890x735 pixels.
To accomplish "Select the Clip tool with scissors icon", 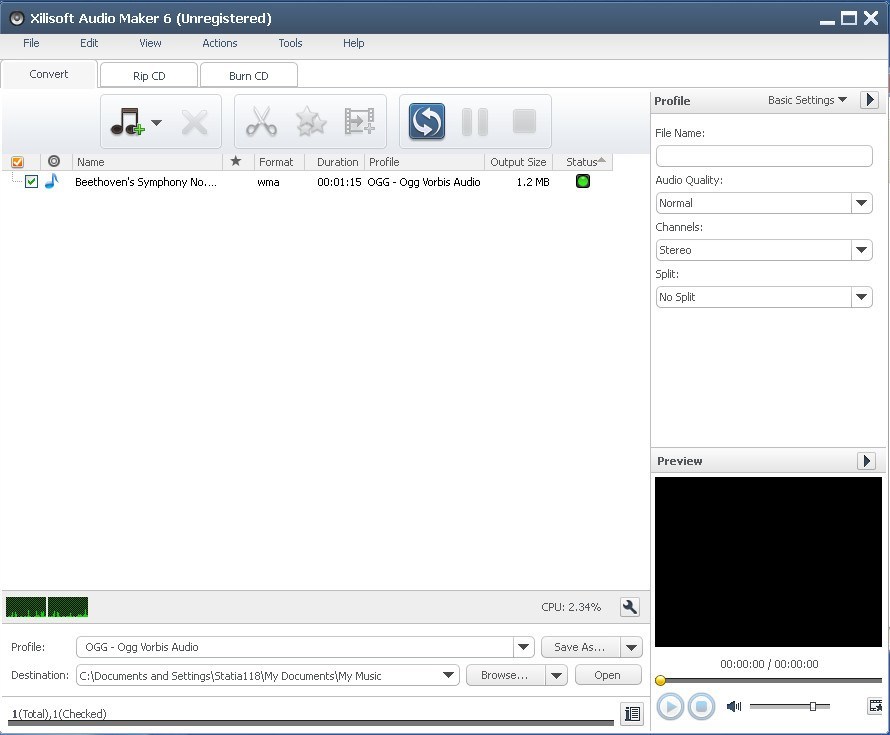I will coord(261,120).
